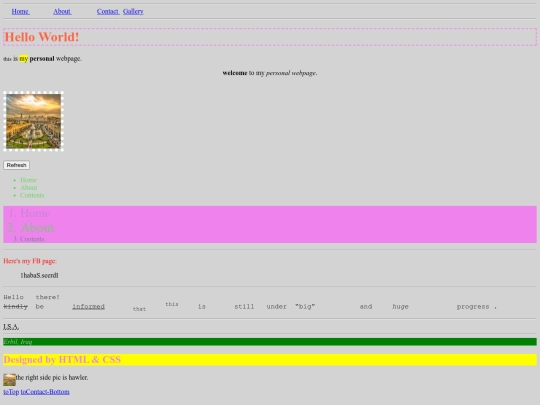
Task: Click the I.S.A. abbreviation
Action: 11,326
